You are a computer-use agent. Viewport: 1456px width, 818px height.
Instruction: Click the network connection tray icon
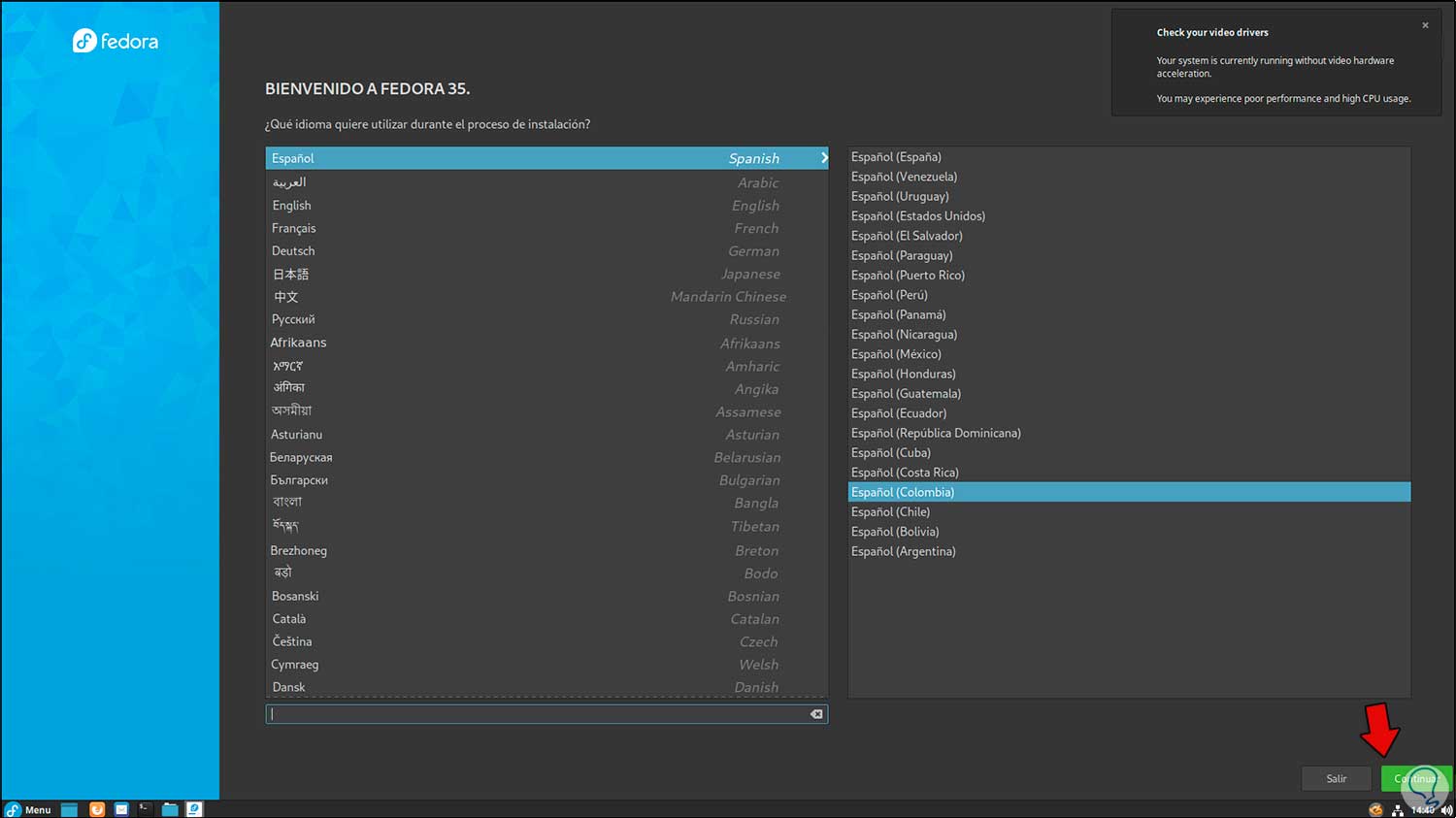click(1398, 810)
